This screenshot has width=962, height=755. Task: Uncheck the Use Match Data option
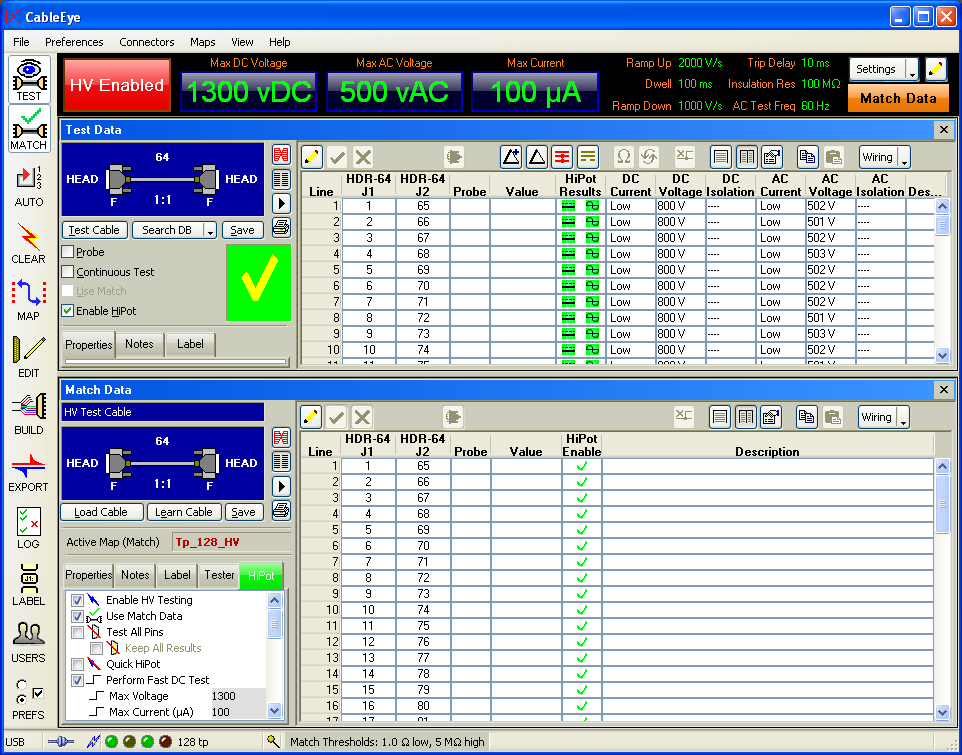coord(77,616)
